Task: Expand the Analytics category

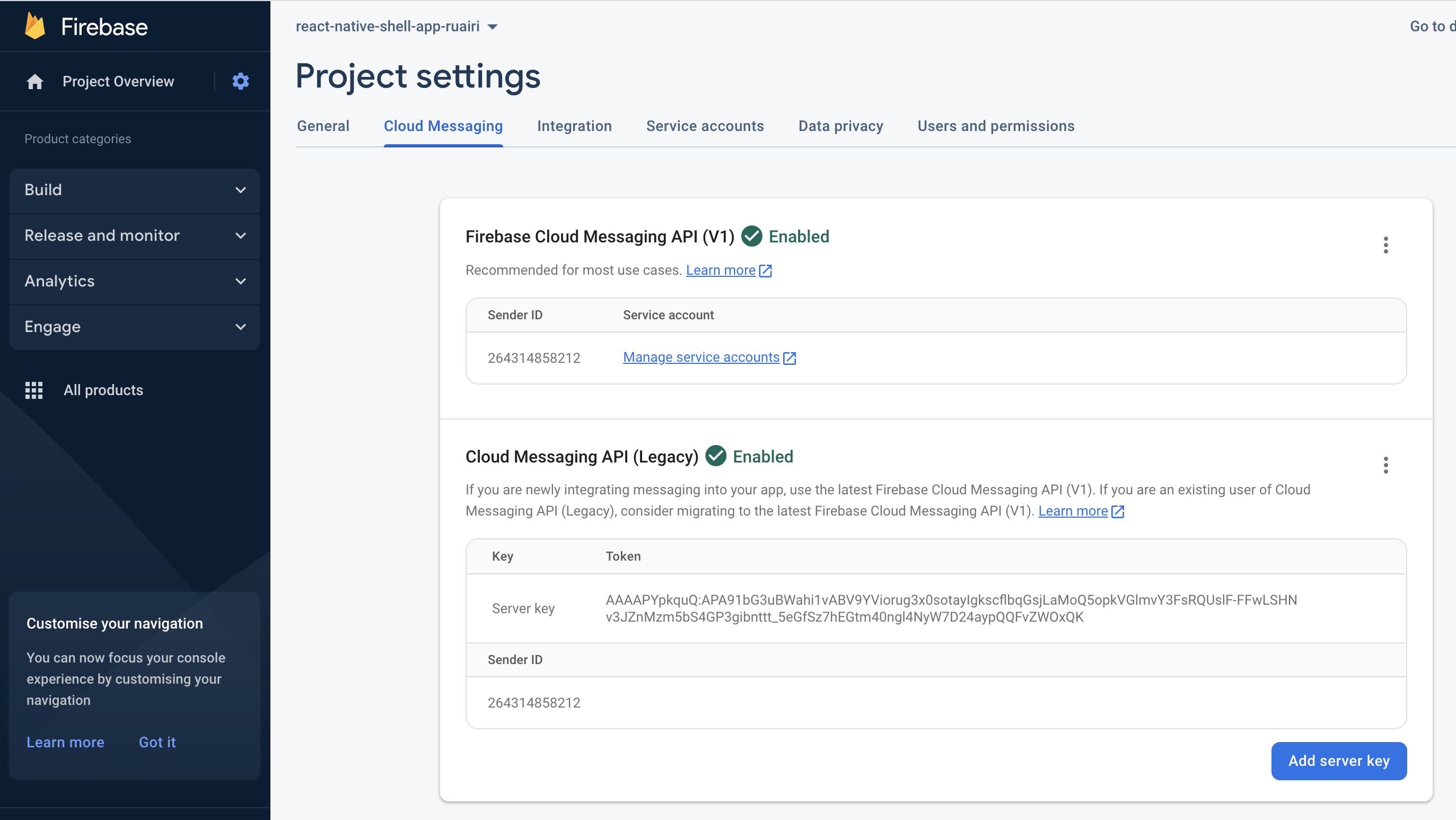Action: [135, 281]
